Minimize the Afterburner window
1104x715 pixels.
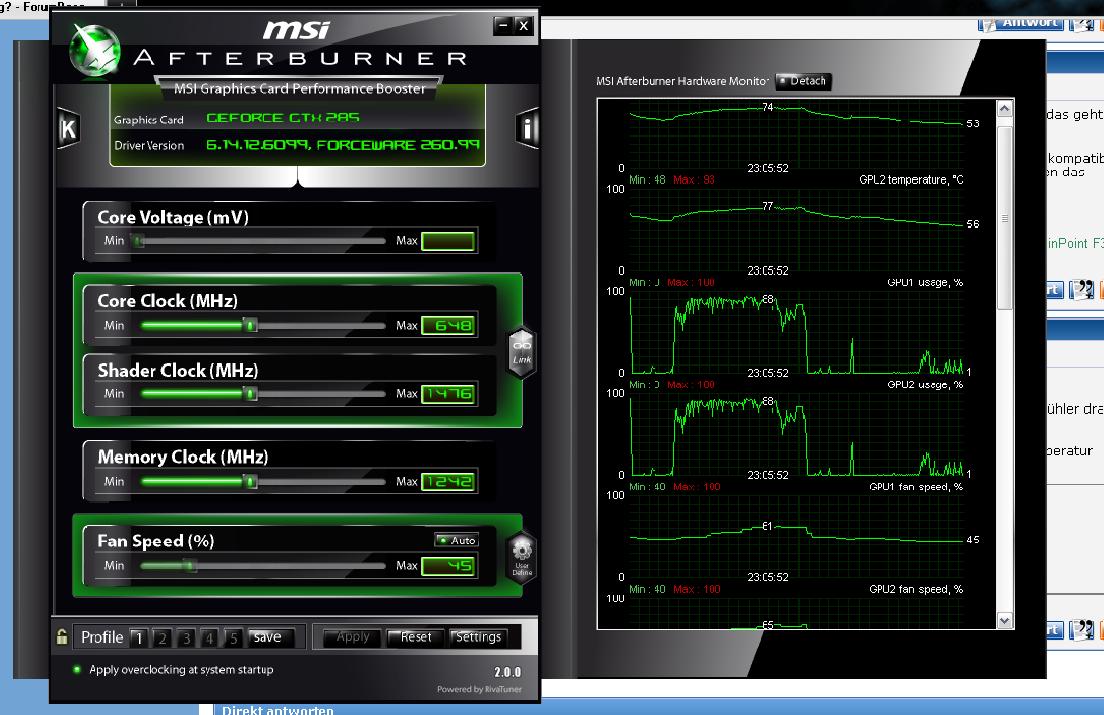coord(503,26)
